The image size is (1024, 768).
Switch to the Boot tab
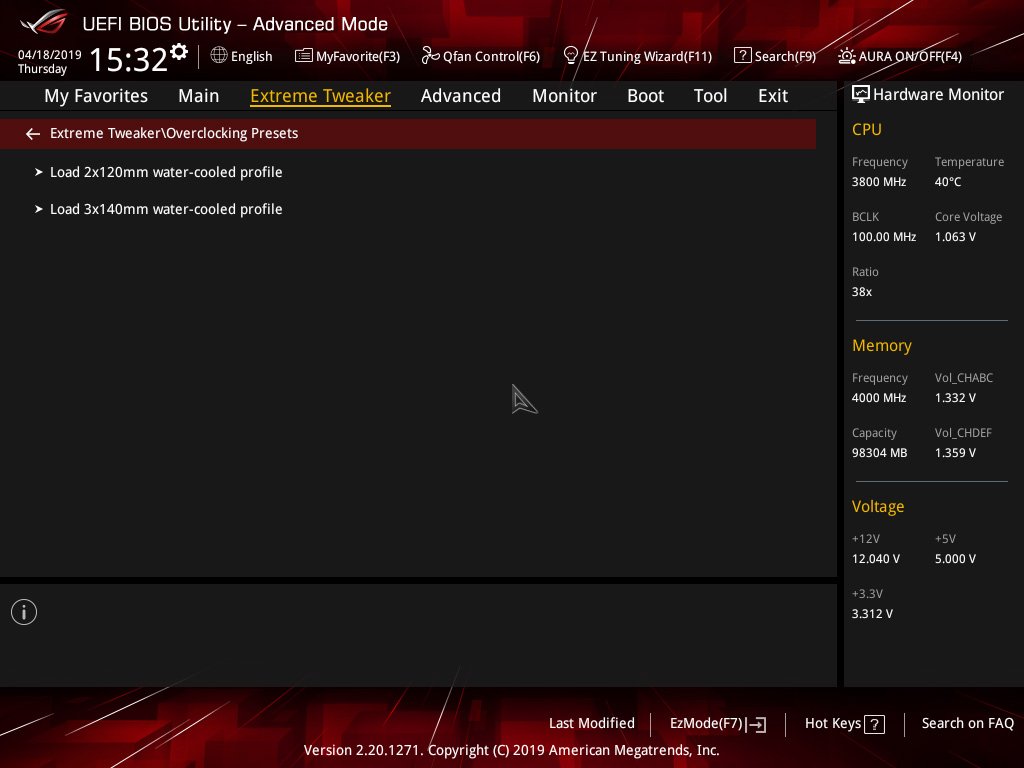click(645, 96)
